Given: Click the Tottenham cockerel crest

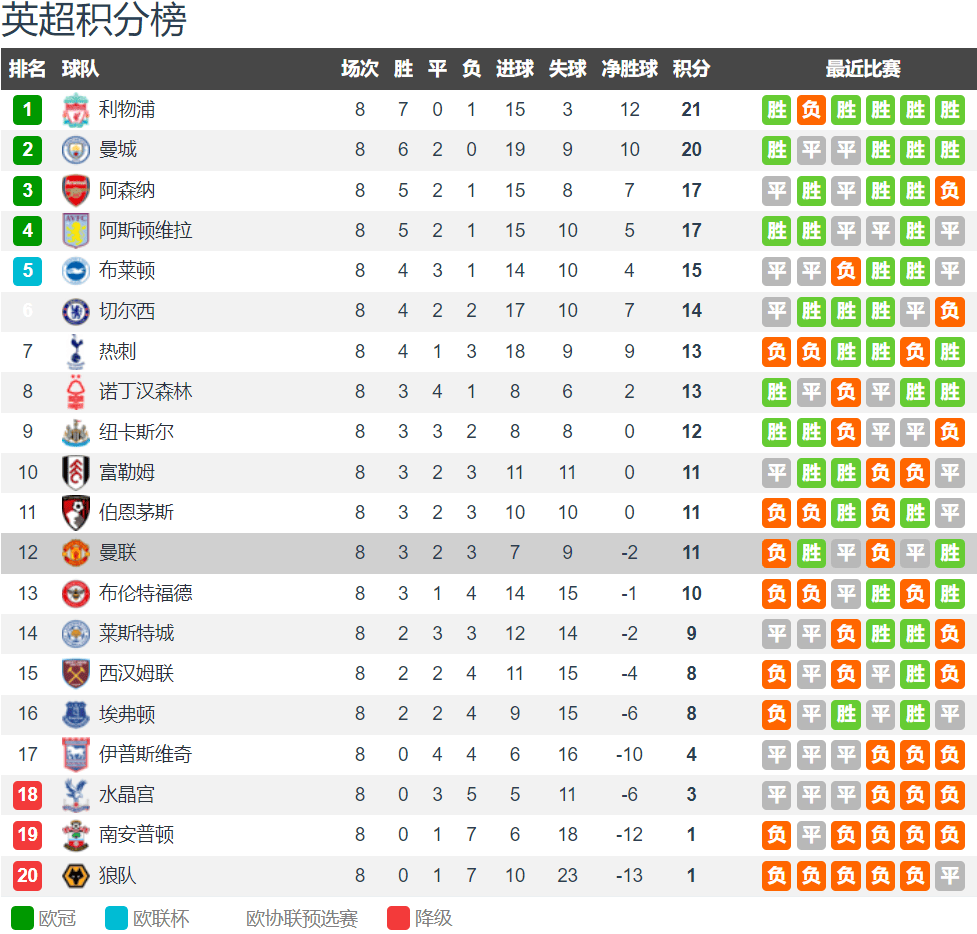Looking at the screenshot, I should (75, 351).
